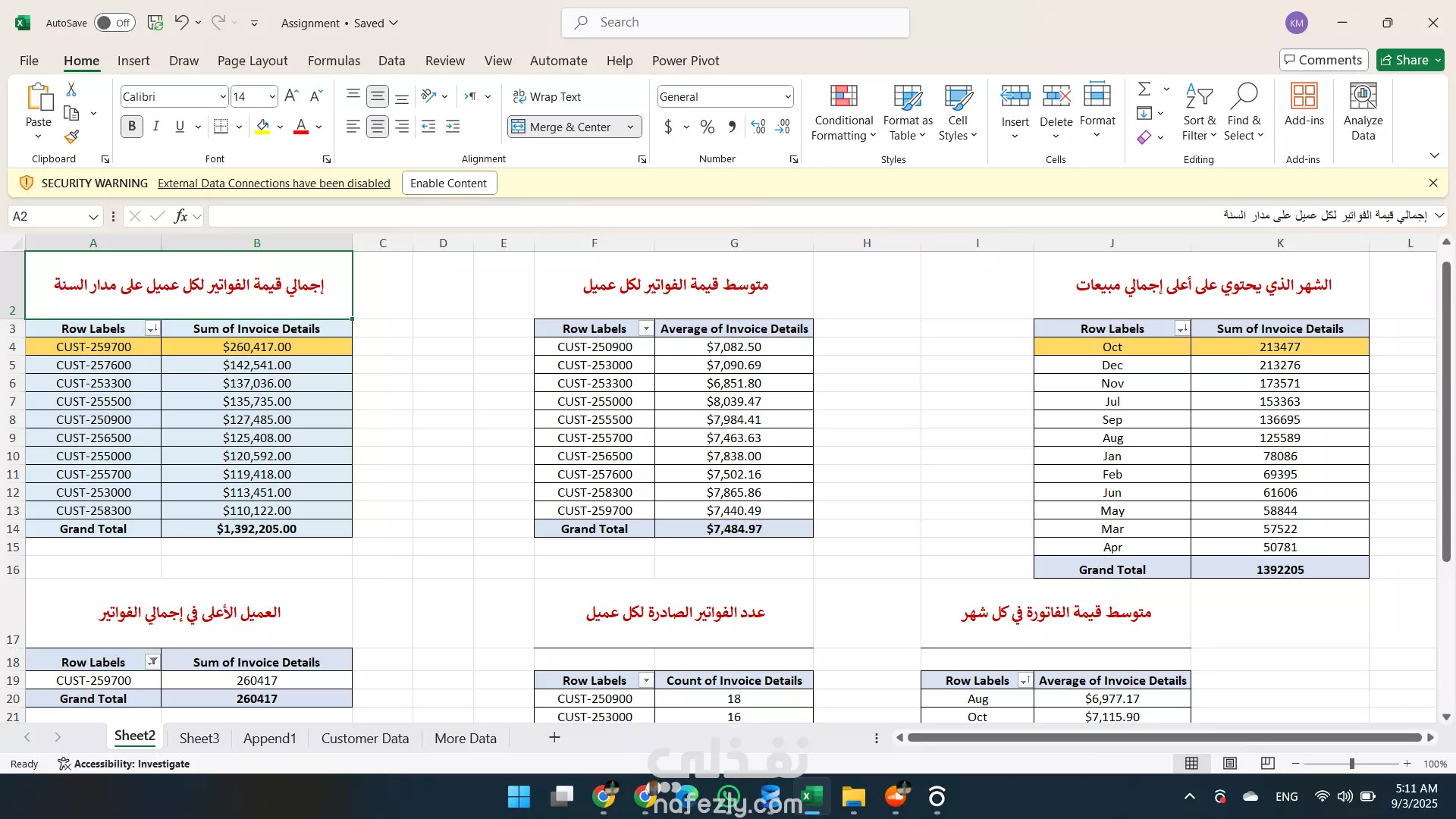The image size is (1456, 819).
Task: Open the Formulas ribbon tab
Action: 334,61
